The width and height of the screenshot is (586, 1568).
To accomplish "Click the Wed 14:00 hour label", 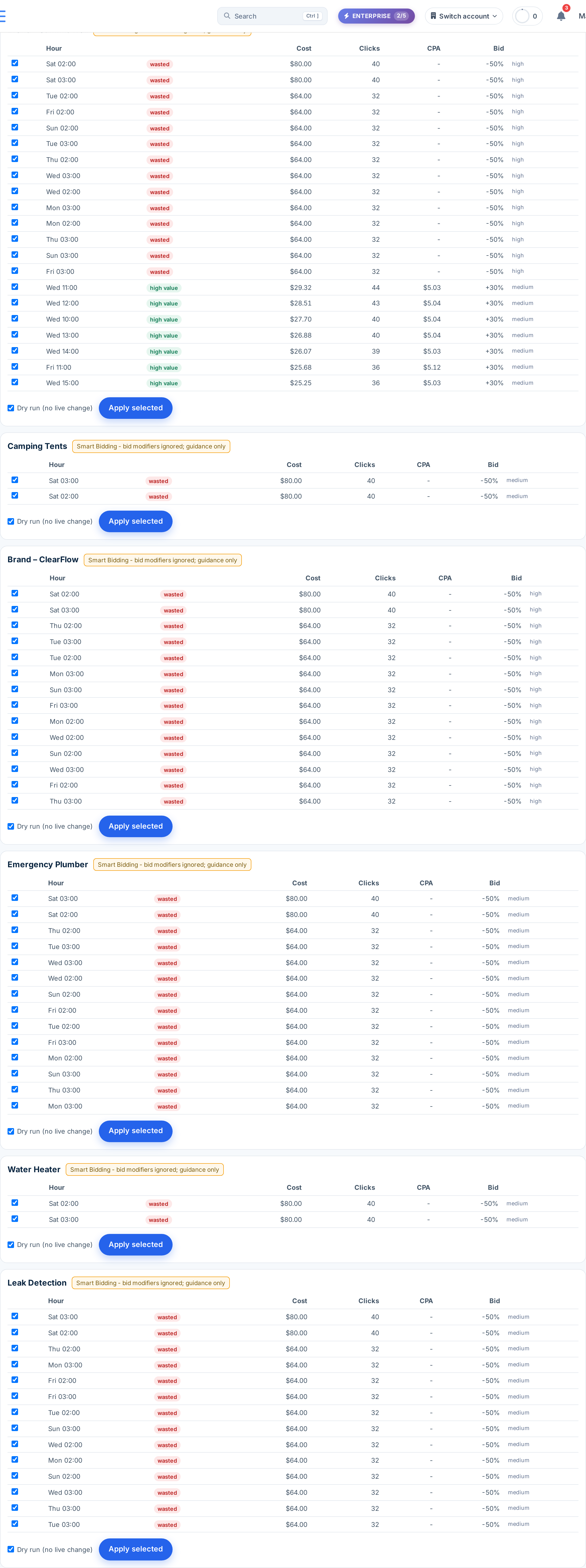I will click(62, 351).
